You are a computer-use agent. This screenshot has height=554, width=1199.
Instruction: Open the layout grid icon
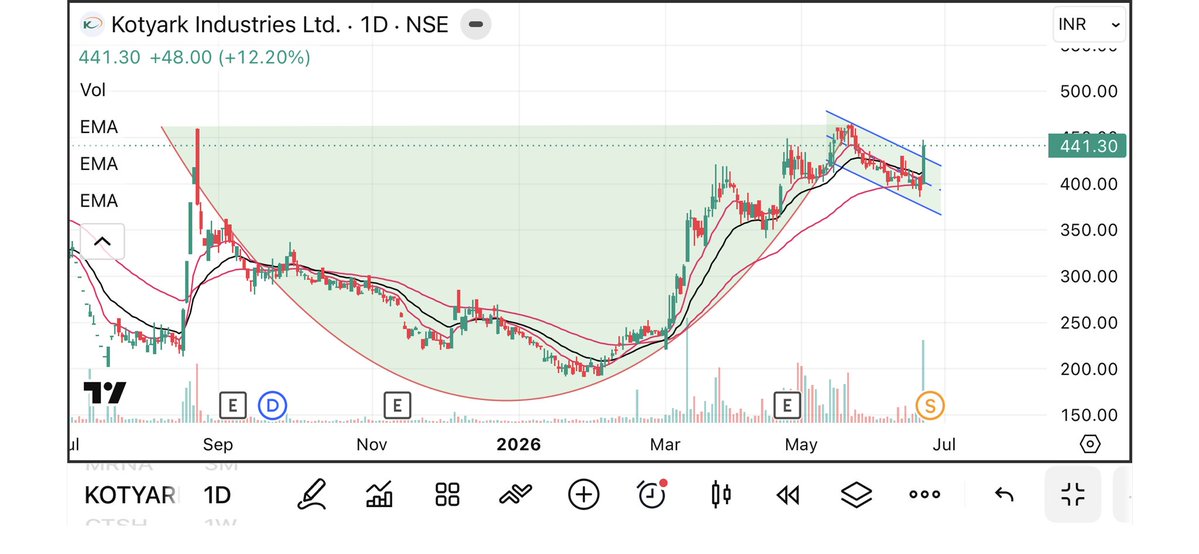(x=447, y=495)
